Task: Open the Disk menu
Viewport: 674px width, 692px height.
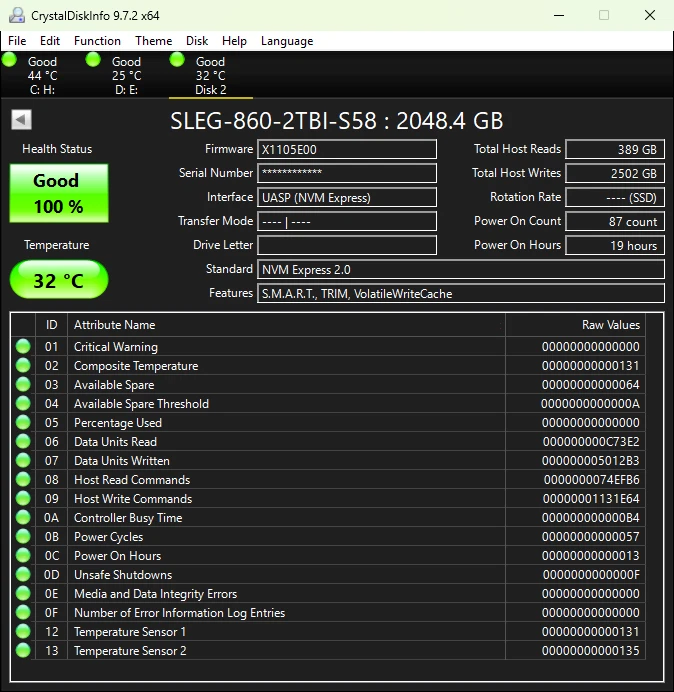Action: [197, 41]
